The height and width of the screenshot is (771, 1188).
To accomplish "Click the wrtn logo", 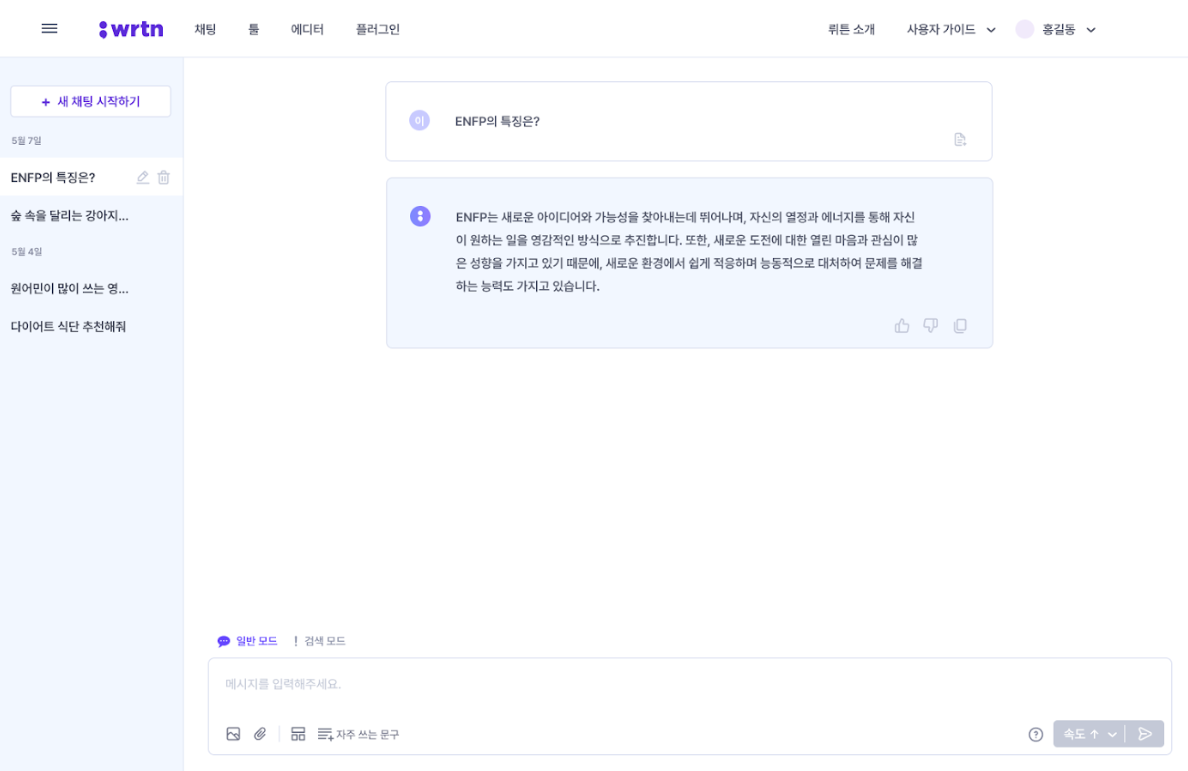I will coord(131,29).
